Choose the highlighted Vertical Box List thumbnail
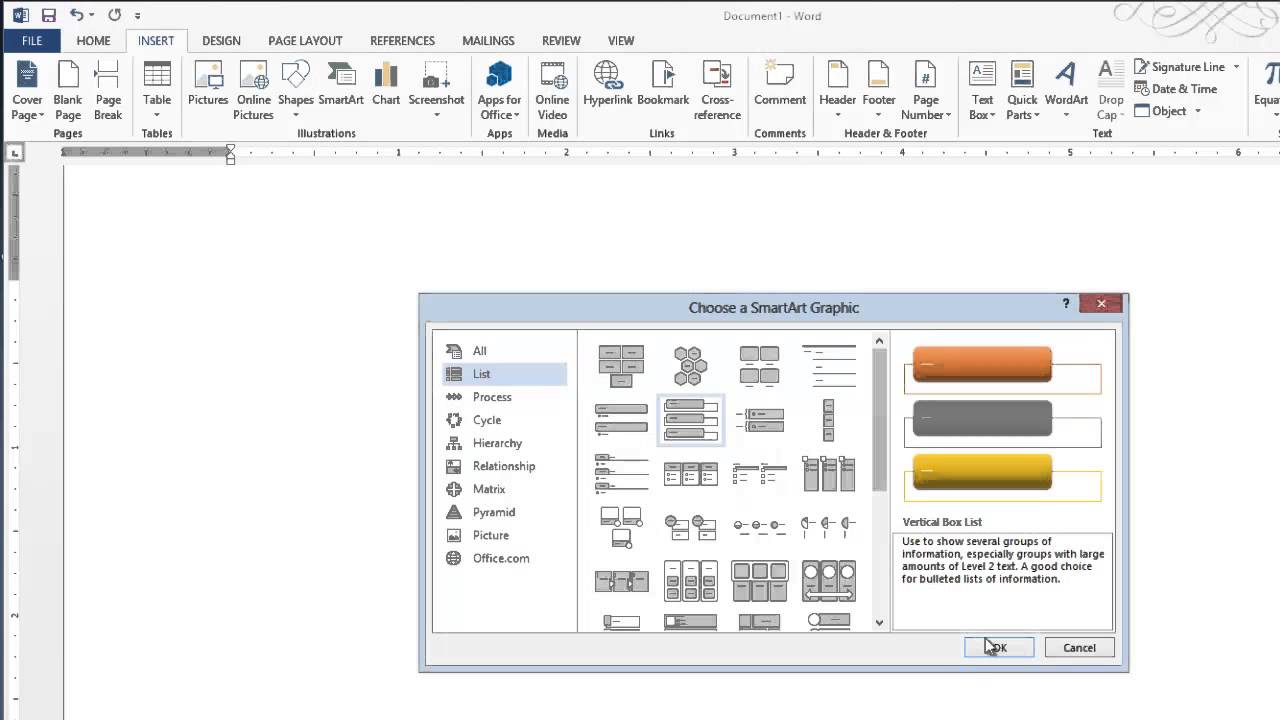 690,420
